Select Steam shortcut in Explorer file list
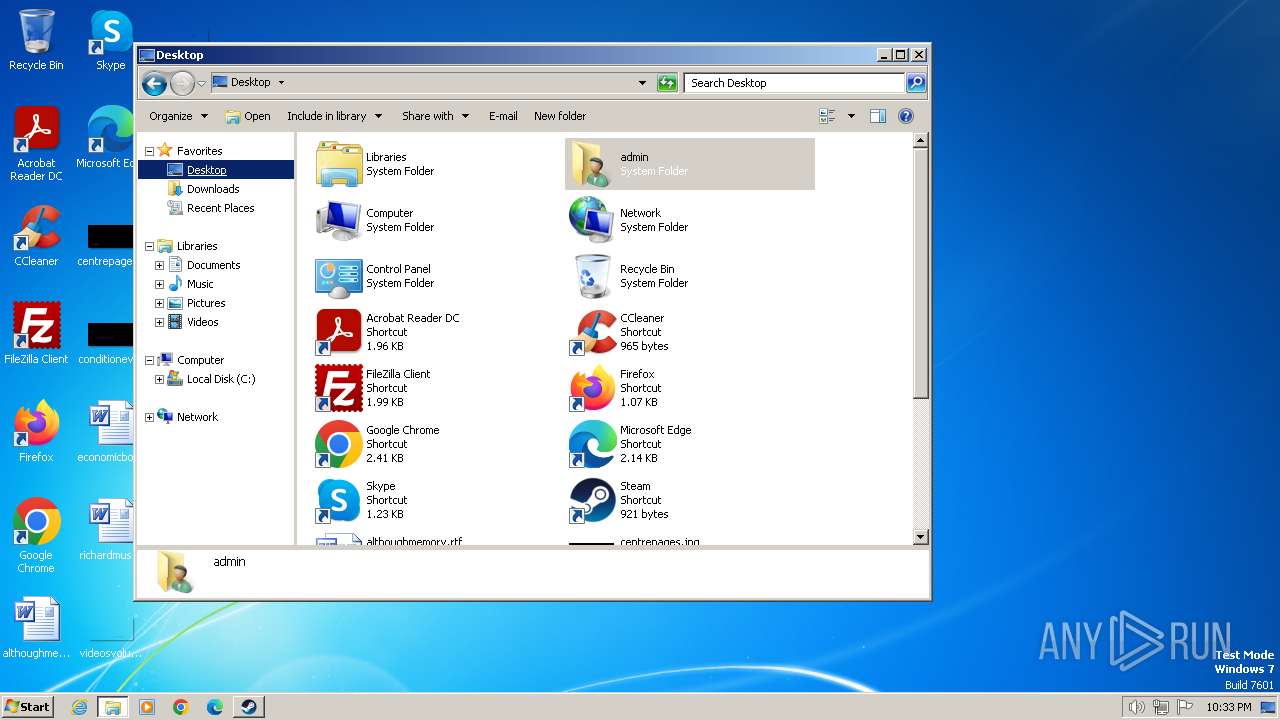Screen dimensions: 1280x720 [x=592, y=500]
